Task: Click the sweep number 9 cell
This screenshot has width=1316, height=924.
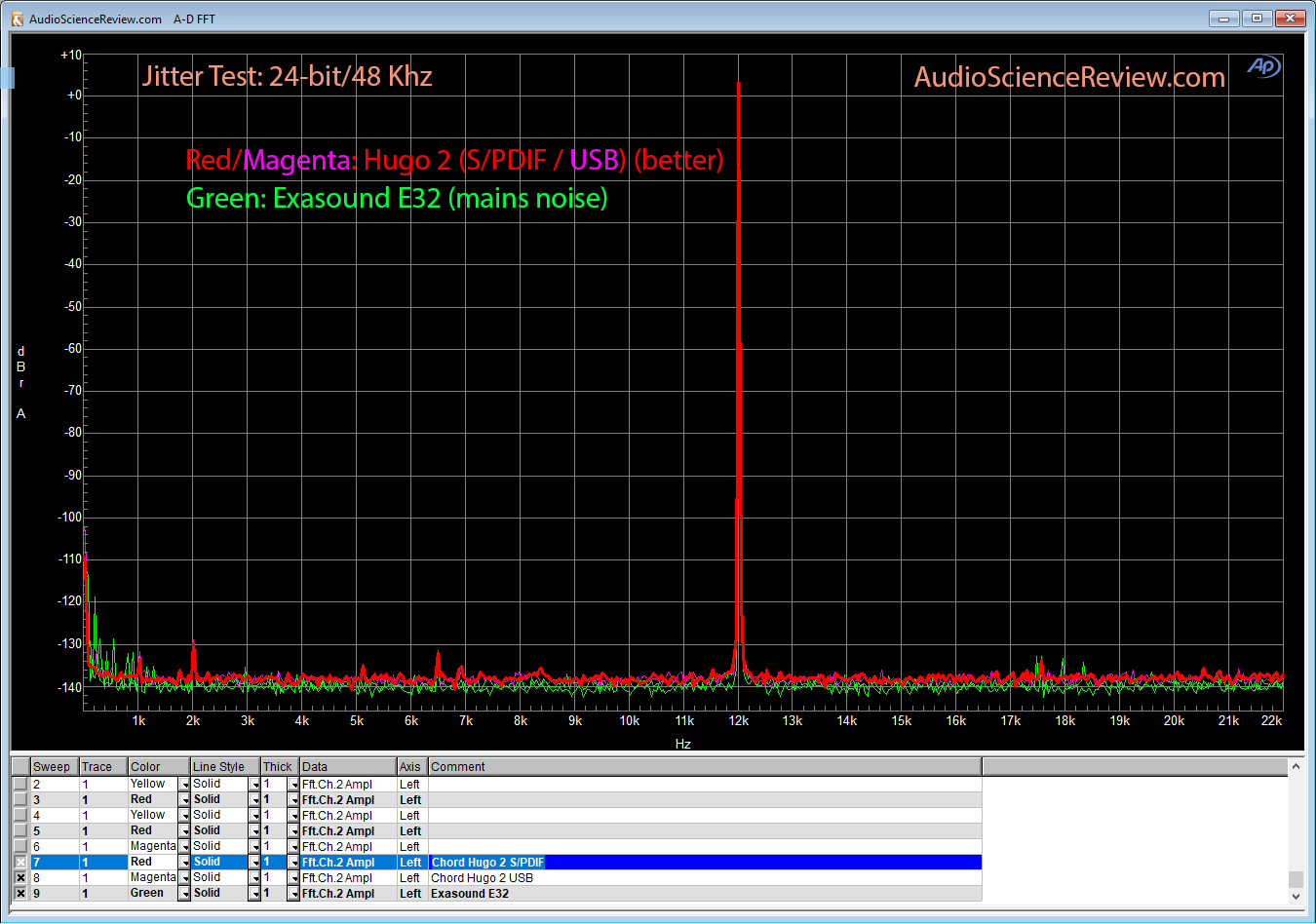Action: 55,894
